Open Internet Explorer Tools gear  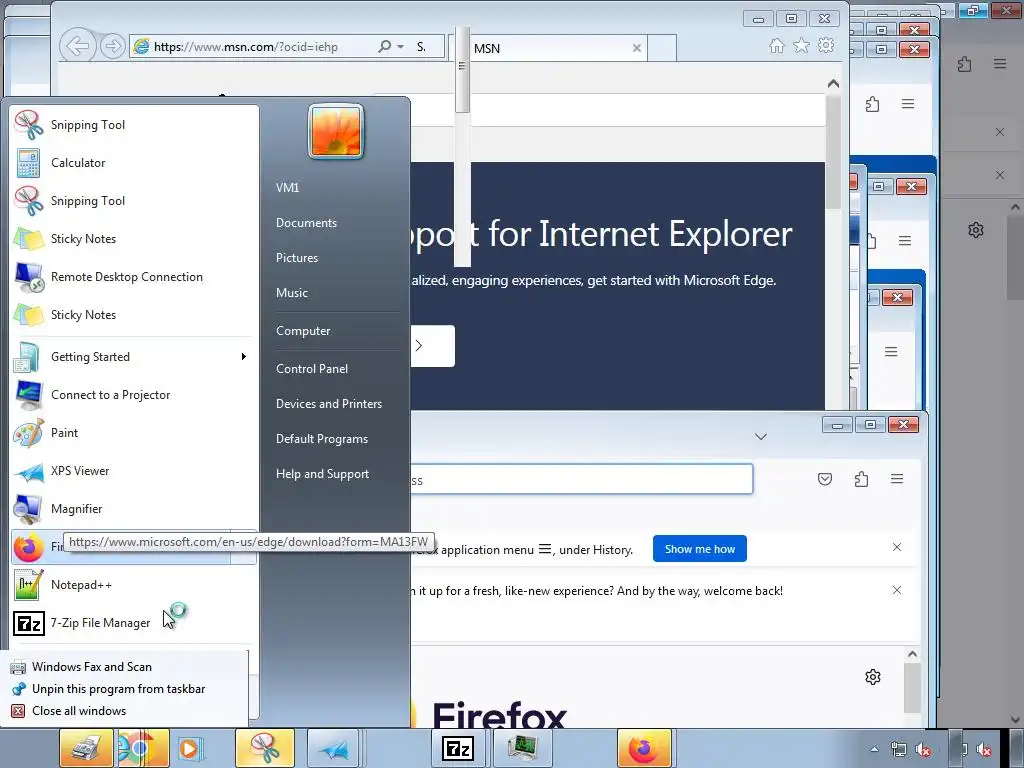[x=826, y=45]
